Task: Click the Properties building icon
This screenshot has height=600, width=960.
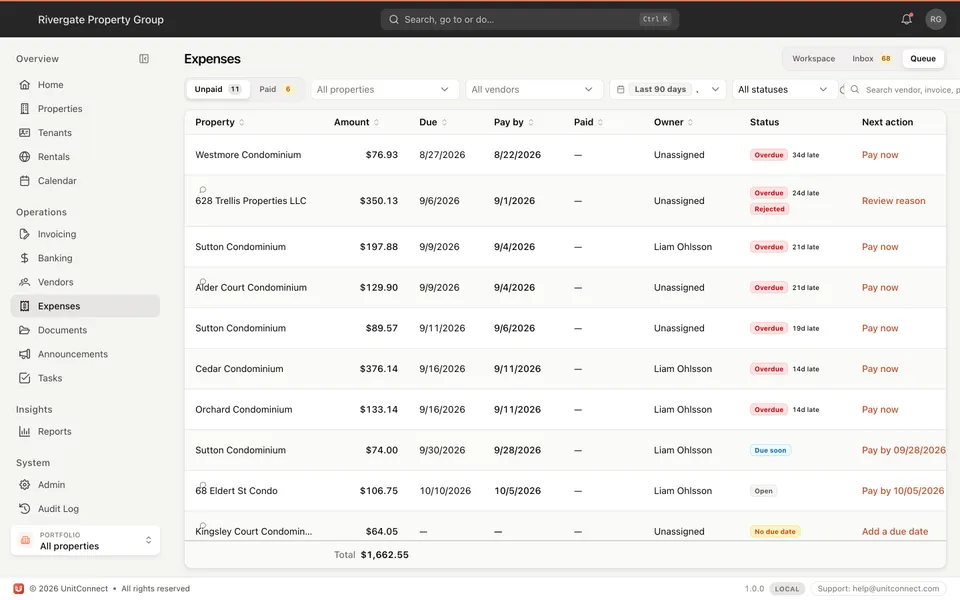Action: coord(24,108)
